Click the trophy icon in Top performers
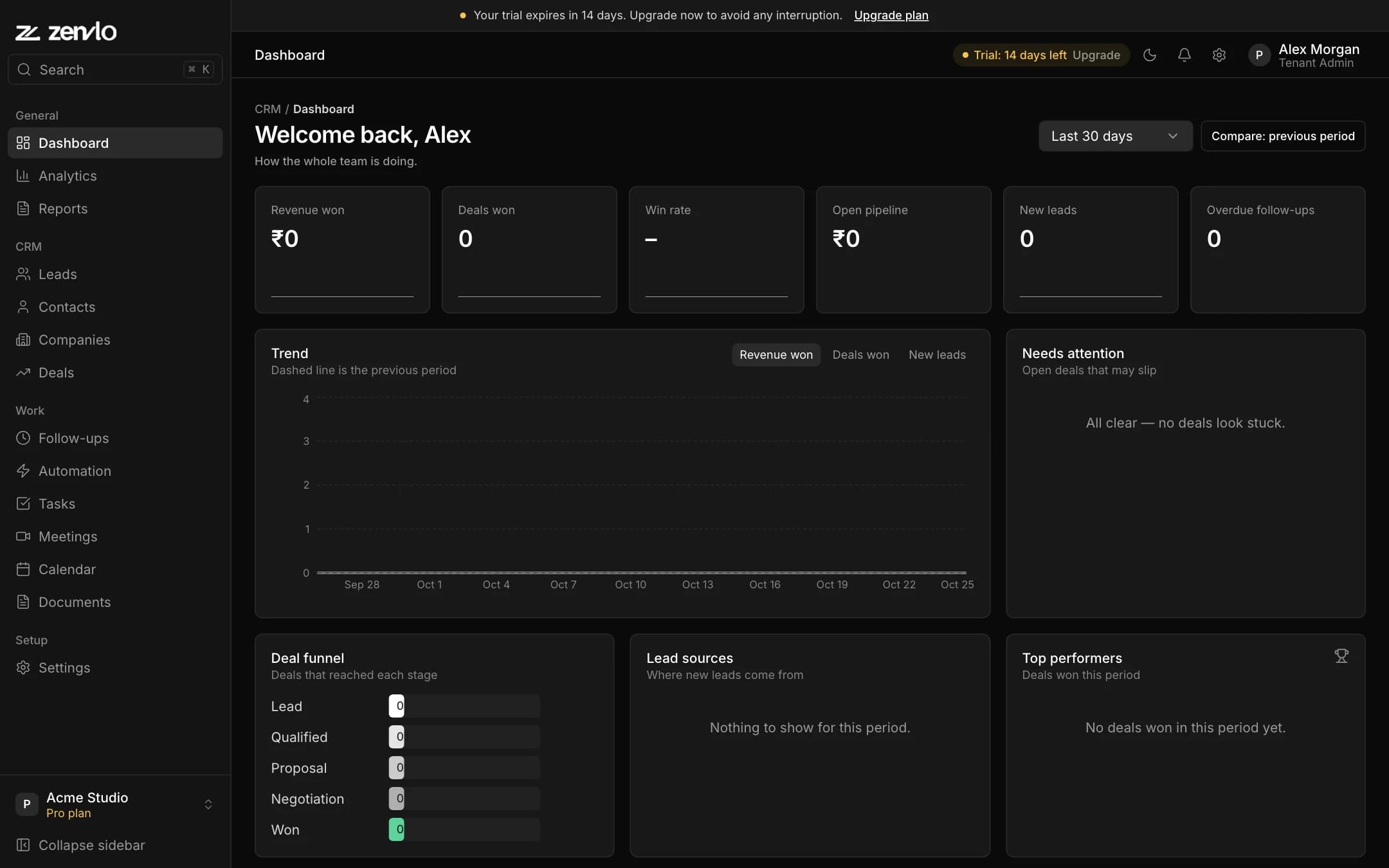1389x868 pixels. click(x=1341, y=656)
